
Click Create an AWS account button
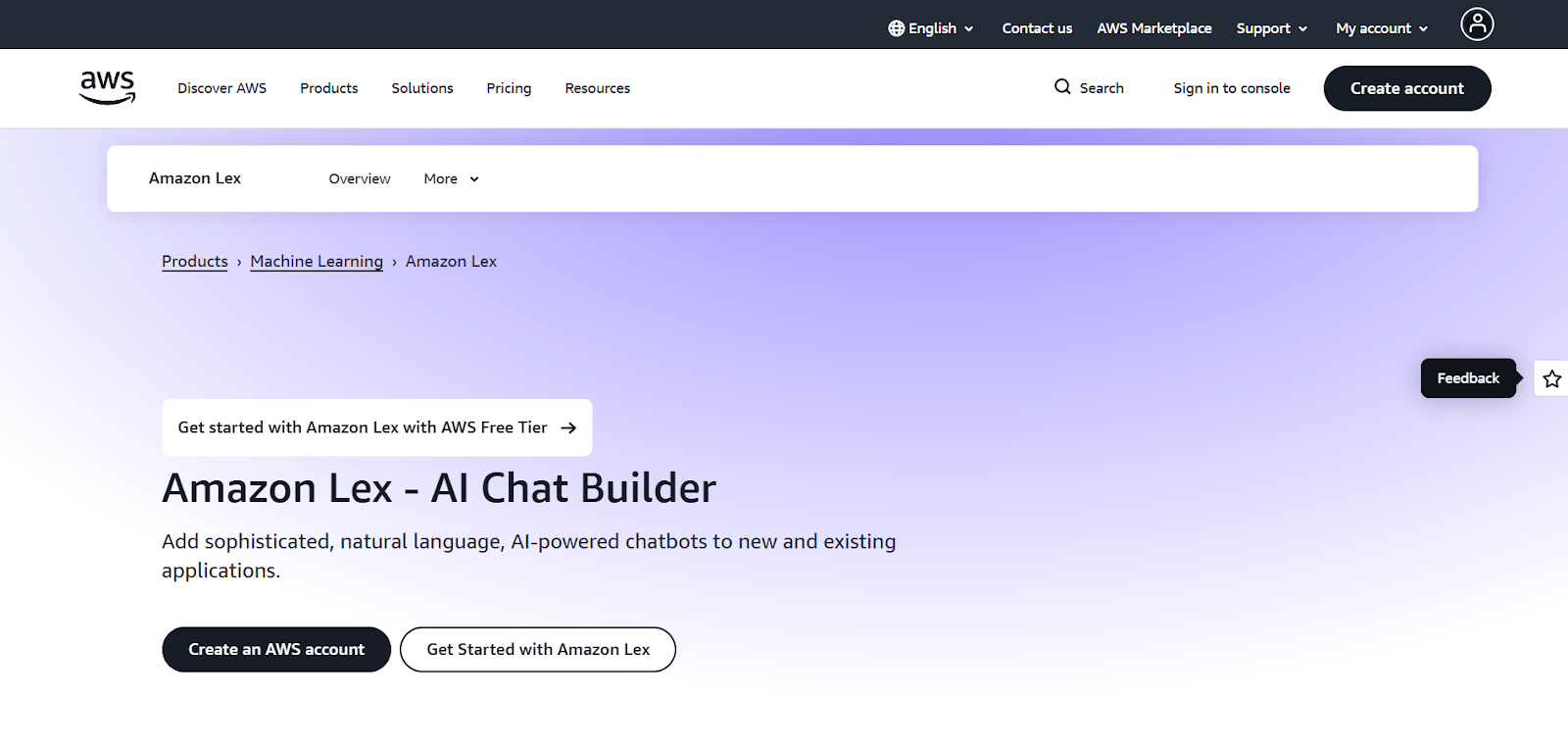coord(276,649)
